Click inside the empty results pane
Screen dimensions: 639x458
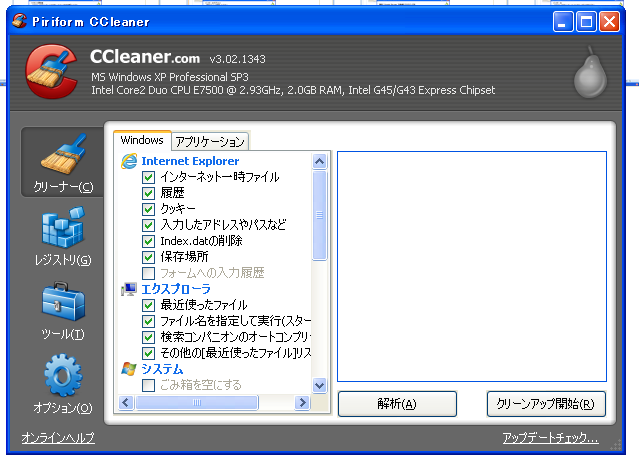[472, 266]
